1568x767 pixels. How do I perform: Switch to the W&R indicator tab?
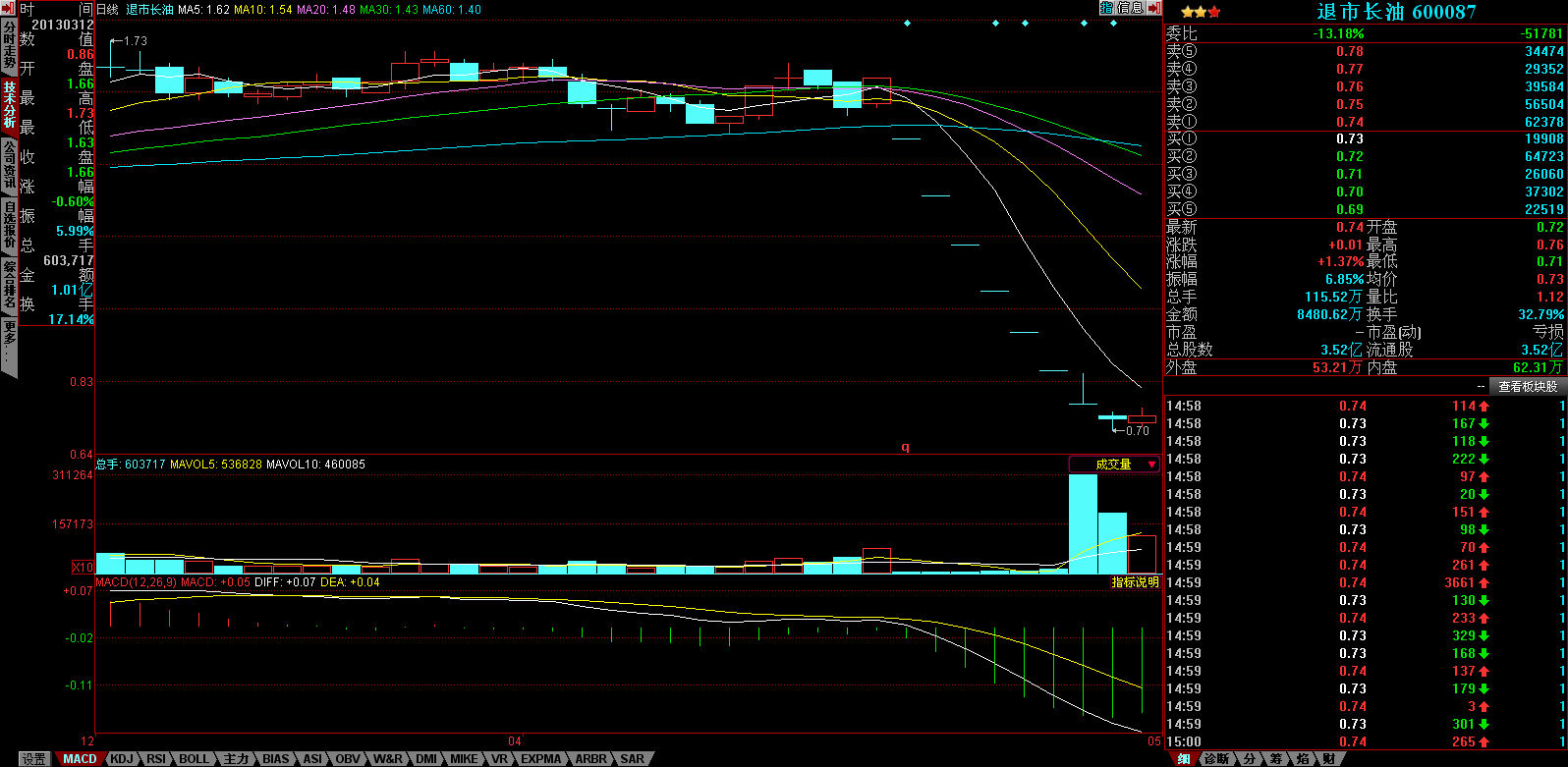(388, 759)
